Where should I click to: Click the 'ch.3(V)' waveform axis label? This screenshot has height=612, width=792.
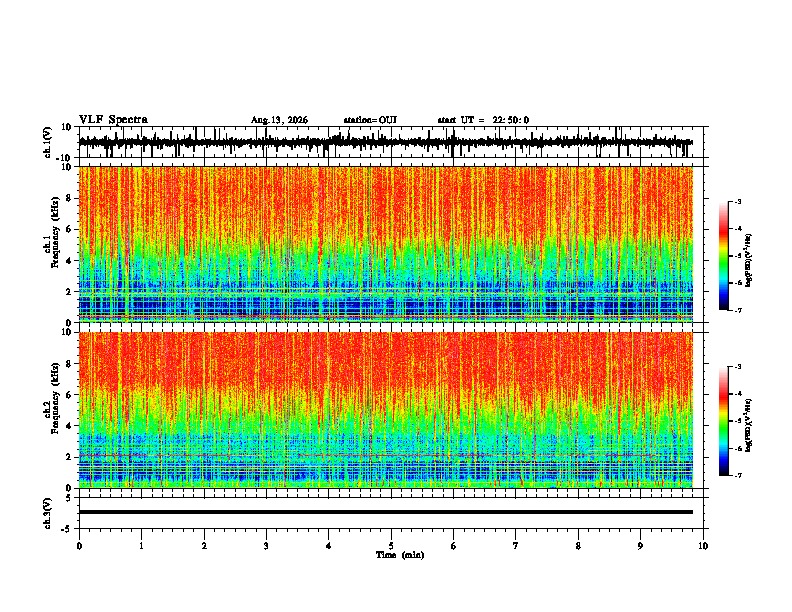[48, 513]
